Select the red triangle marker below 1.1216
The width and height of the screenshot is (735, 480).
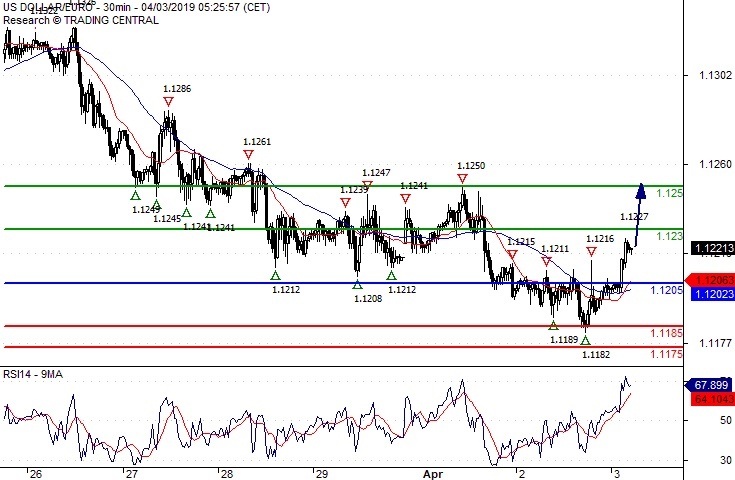pos(592,252)
